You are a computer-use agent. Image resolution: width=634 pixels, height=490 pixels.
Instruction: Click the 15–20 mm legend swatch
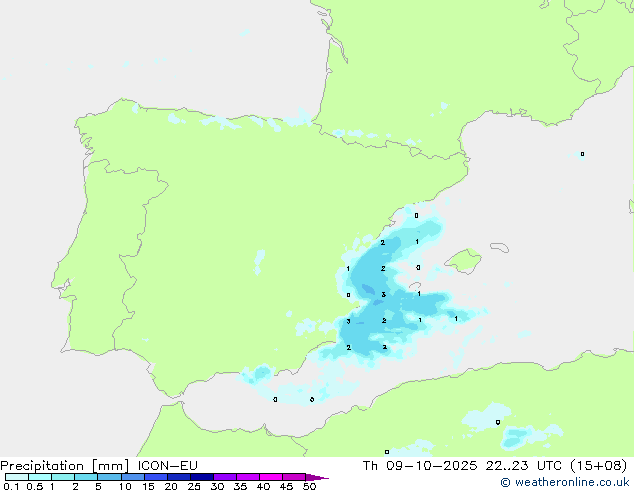point(156,477)
